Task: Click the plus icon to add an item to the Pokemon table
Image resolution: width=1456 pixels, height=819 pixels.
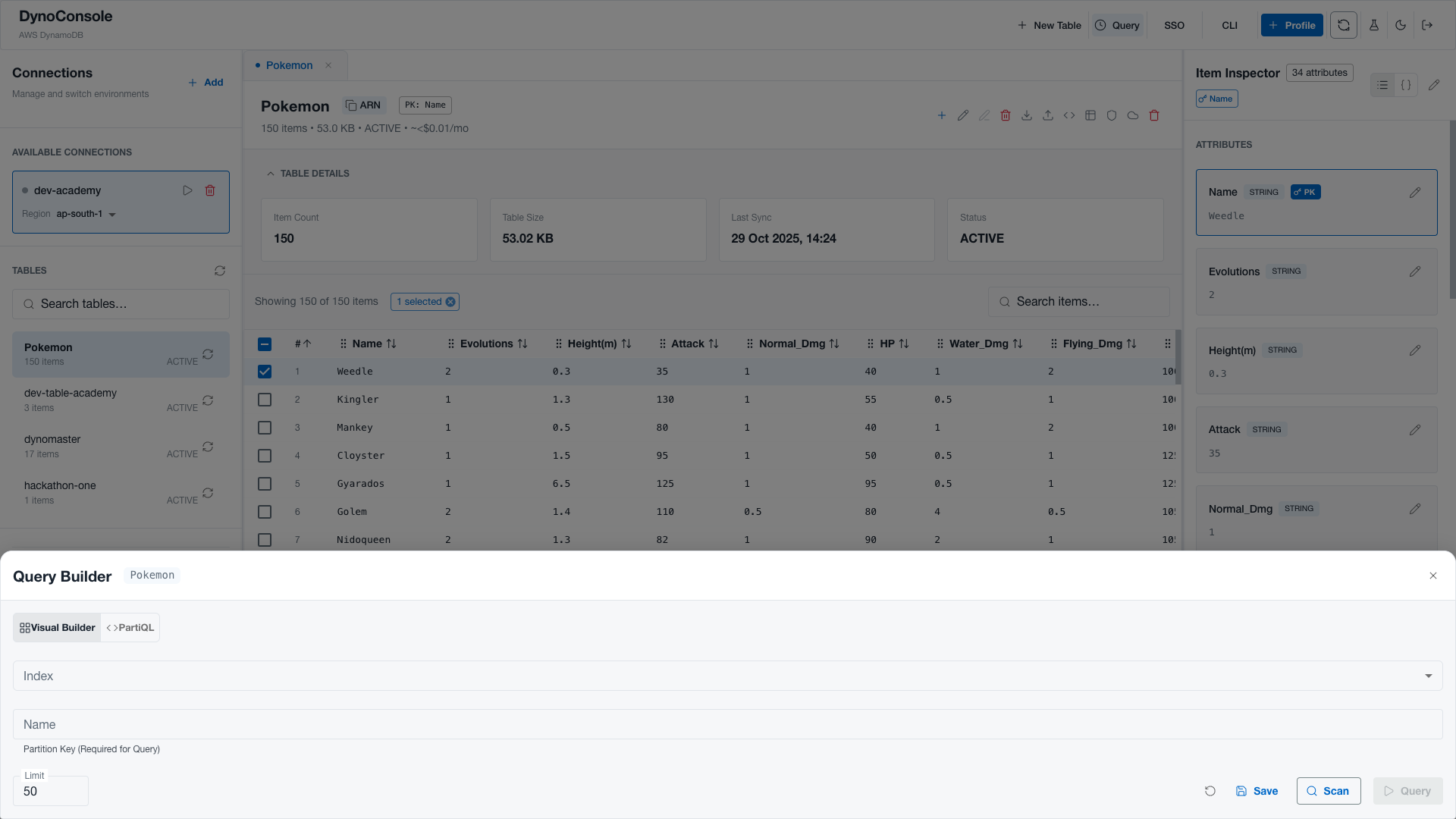Action: click(941, 115)
